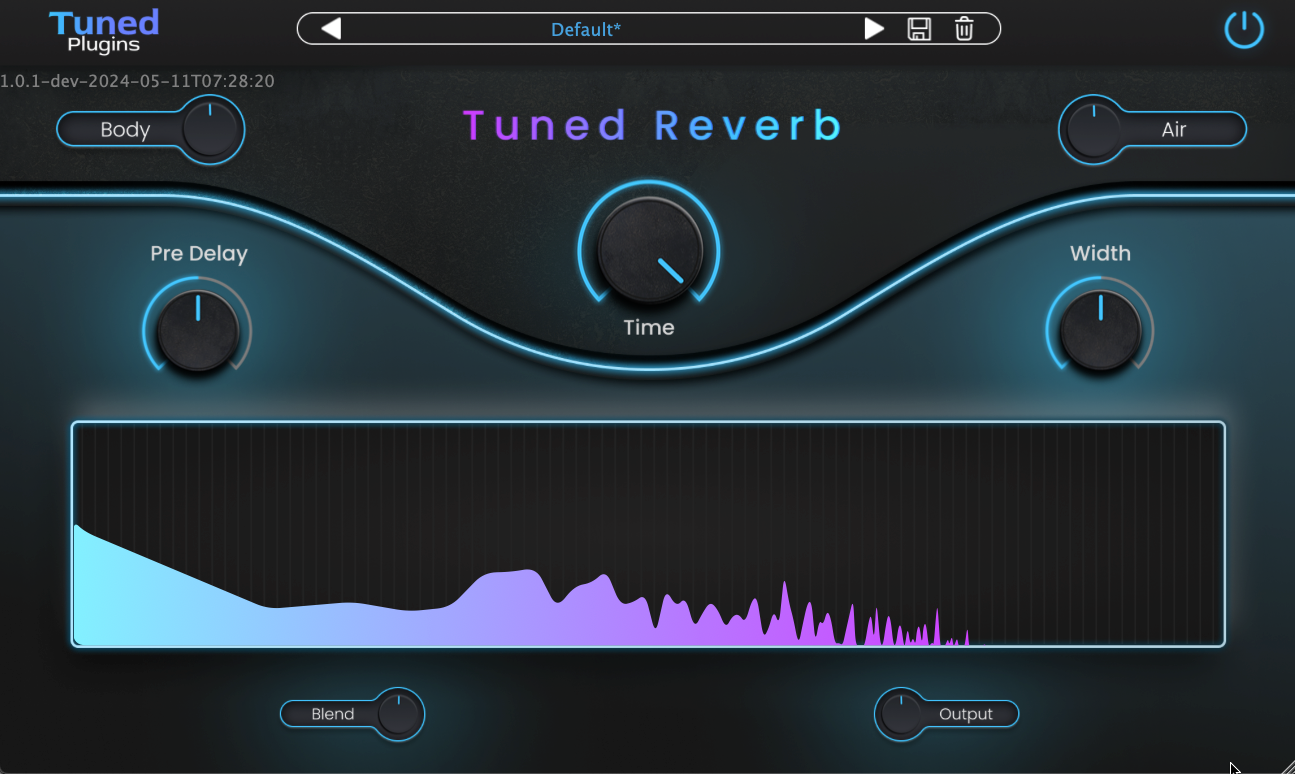Click the Body label text

125,130
